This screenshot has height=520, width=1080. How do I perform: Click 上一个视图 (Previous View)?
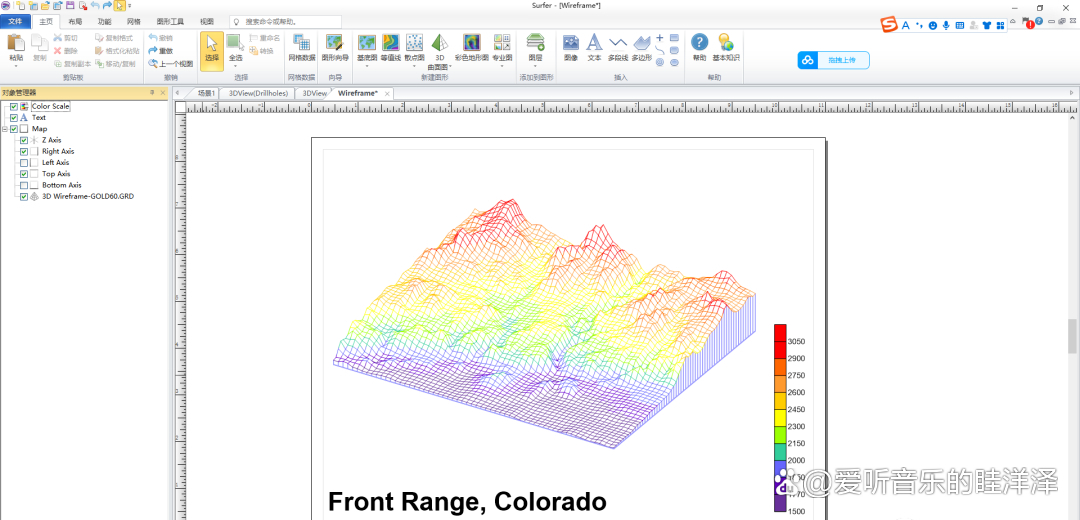(x=170, y=63)
